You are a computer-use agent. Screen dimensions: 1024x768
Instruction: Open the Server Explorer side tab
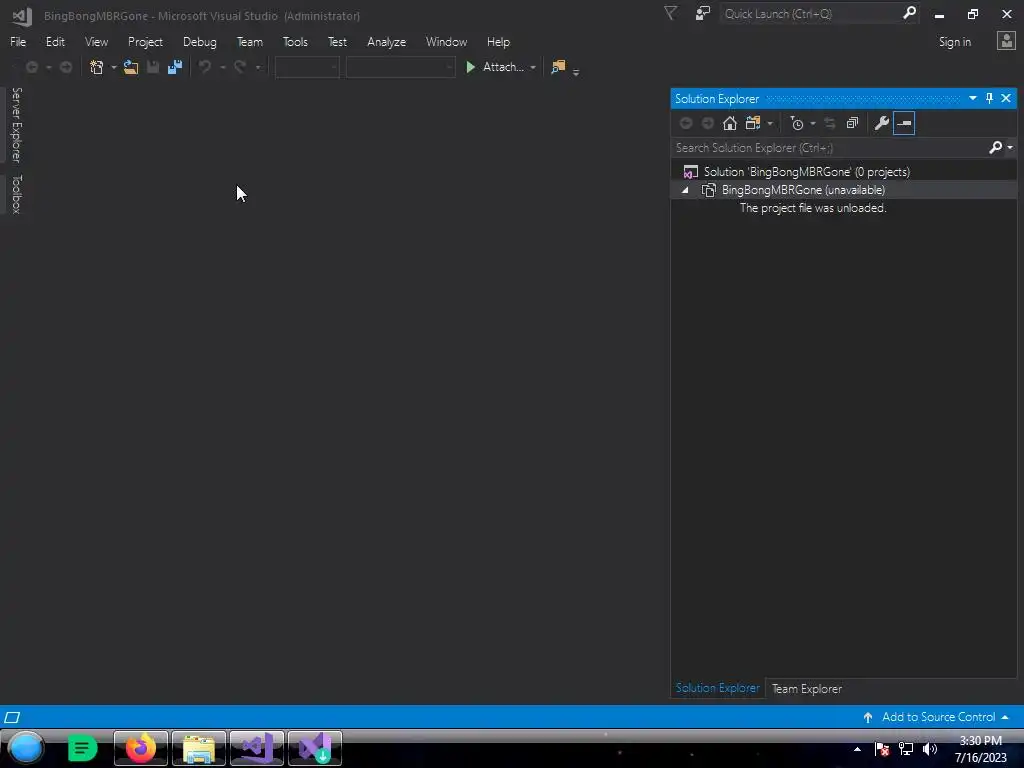(x=16, y=125)
